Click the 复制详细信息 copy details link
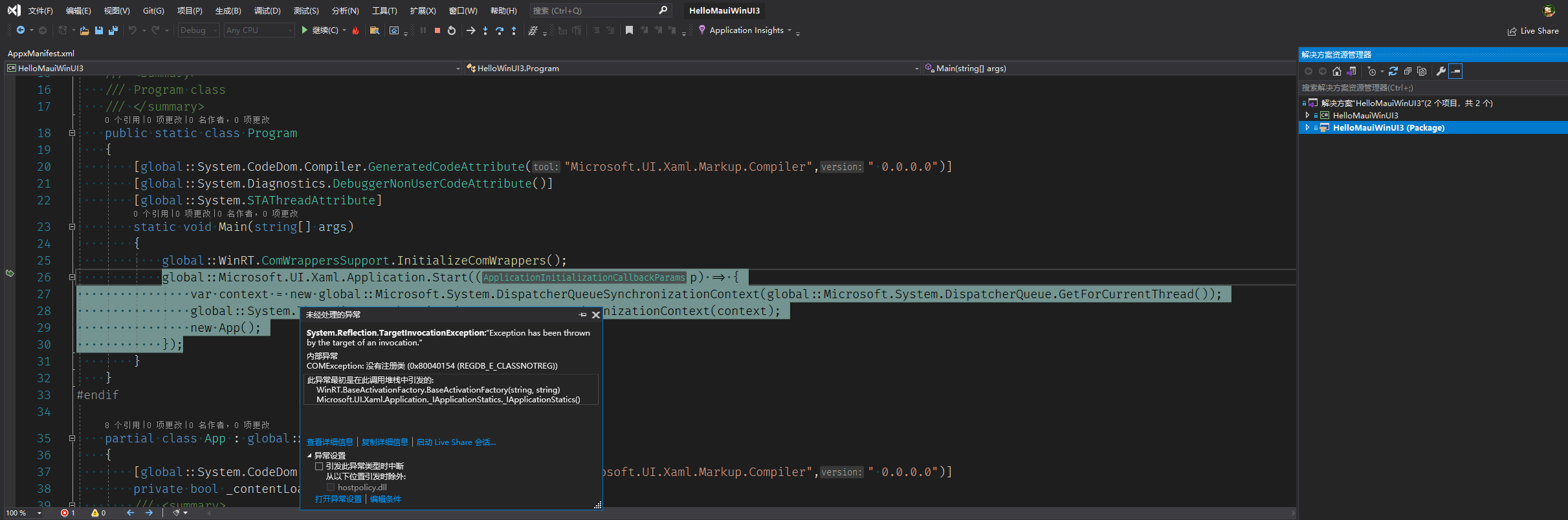 384,442
